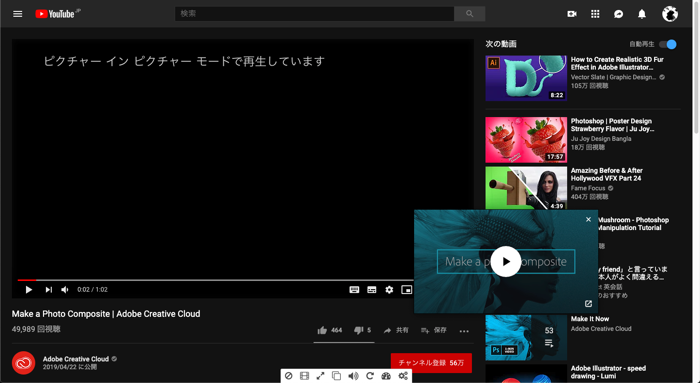Toggle subtitles in the player controls
Screen dimensions: 700x383
pos(371,290)
